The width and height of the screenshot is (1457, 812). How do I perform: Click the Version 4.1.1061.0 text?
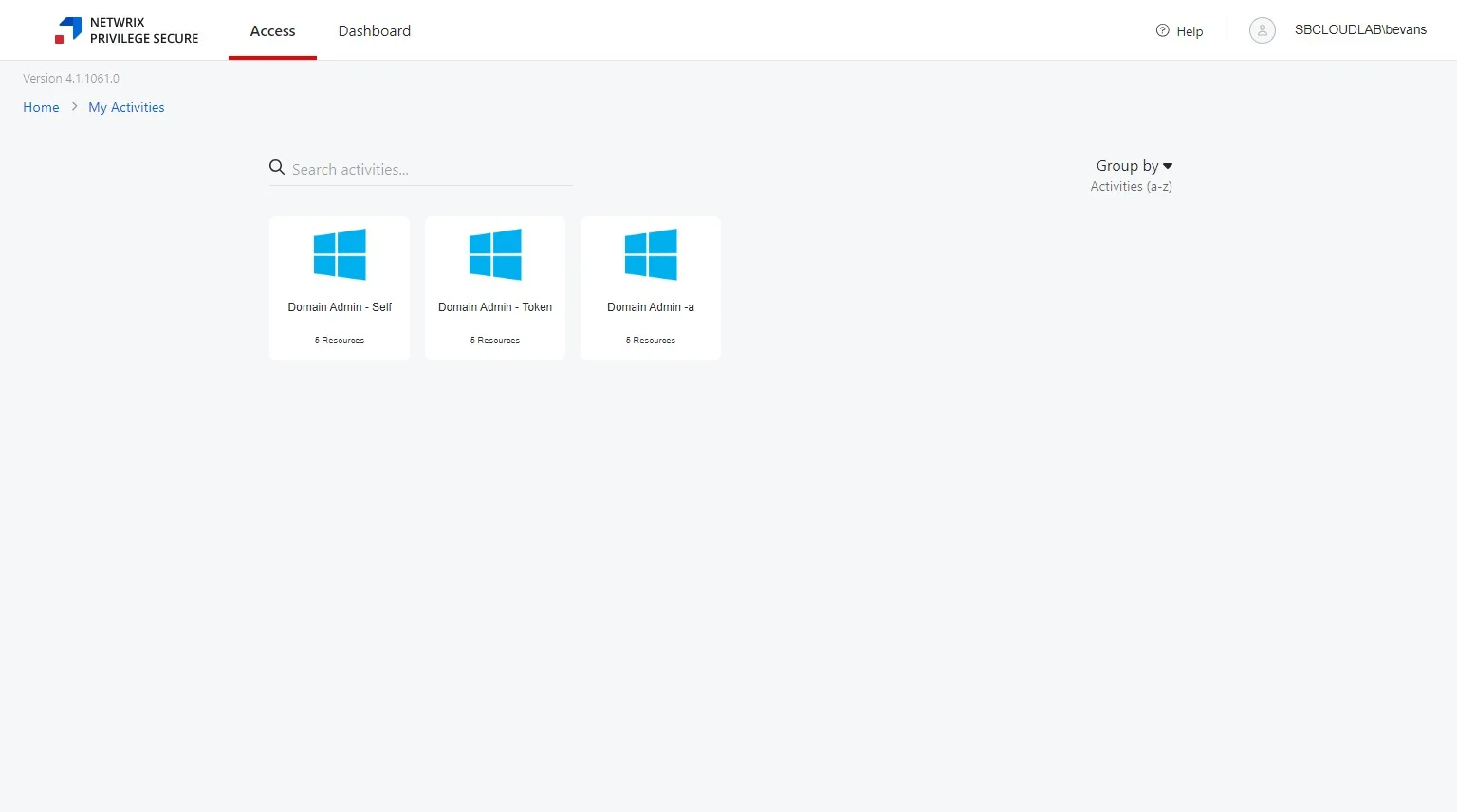(71, 79)
